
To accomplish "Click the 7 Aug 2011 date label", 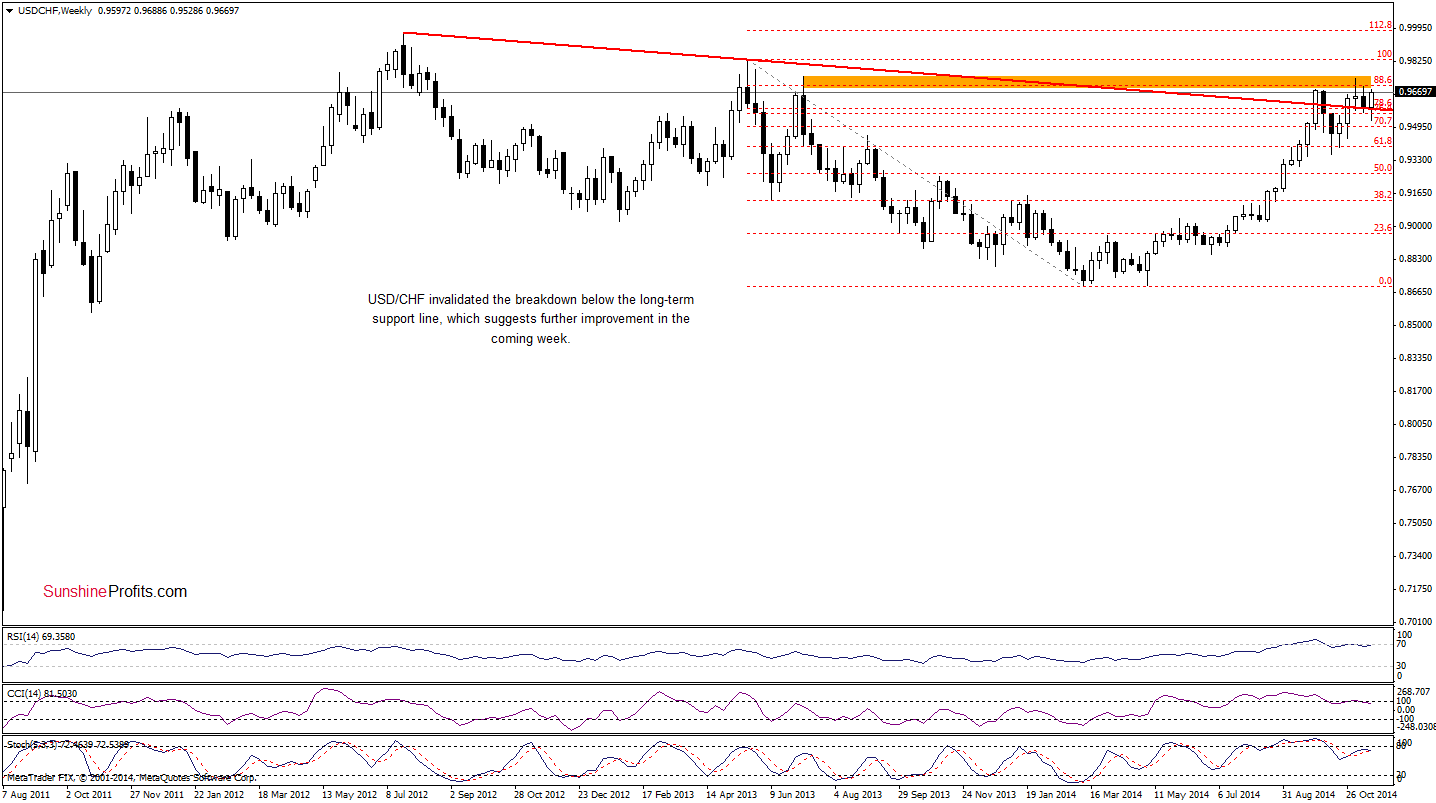I will pos(27,795).
